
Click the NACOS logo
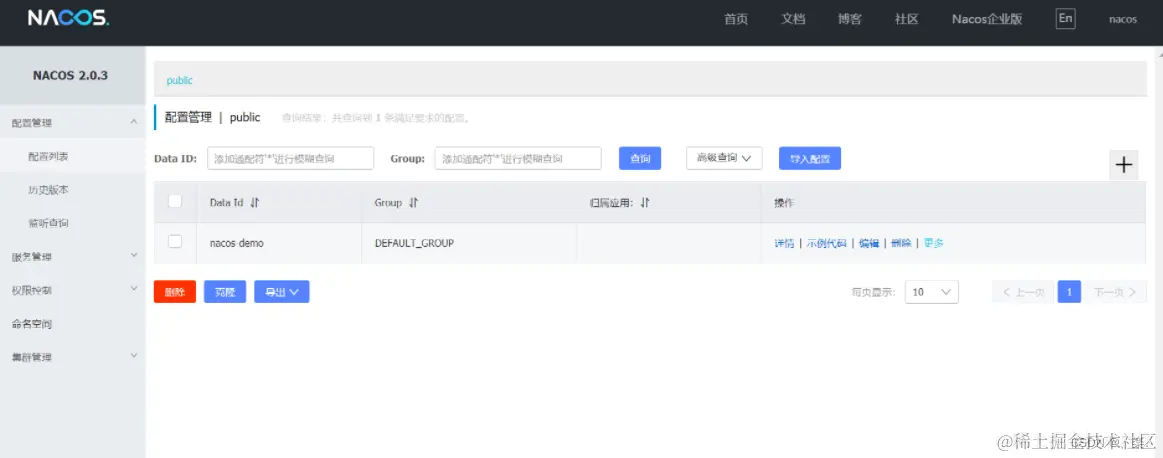(x=69, y=19)
